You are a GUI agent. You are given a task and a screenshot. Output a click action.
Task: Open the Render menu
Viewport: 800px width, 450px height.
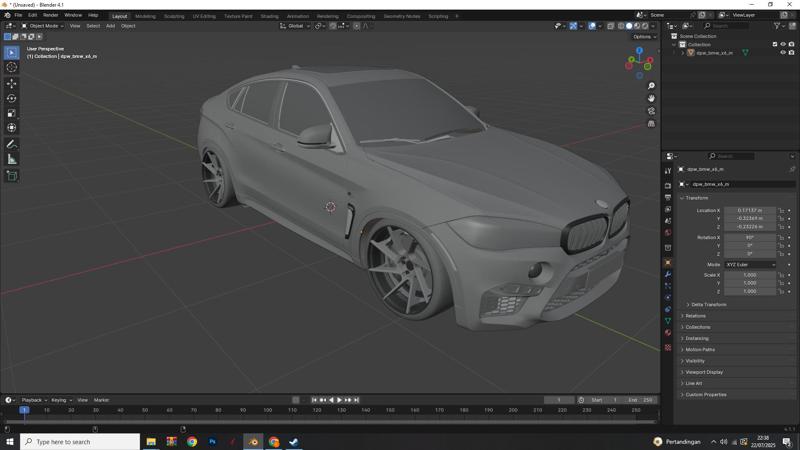pos(51,15)
